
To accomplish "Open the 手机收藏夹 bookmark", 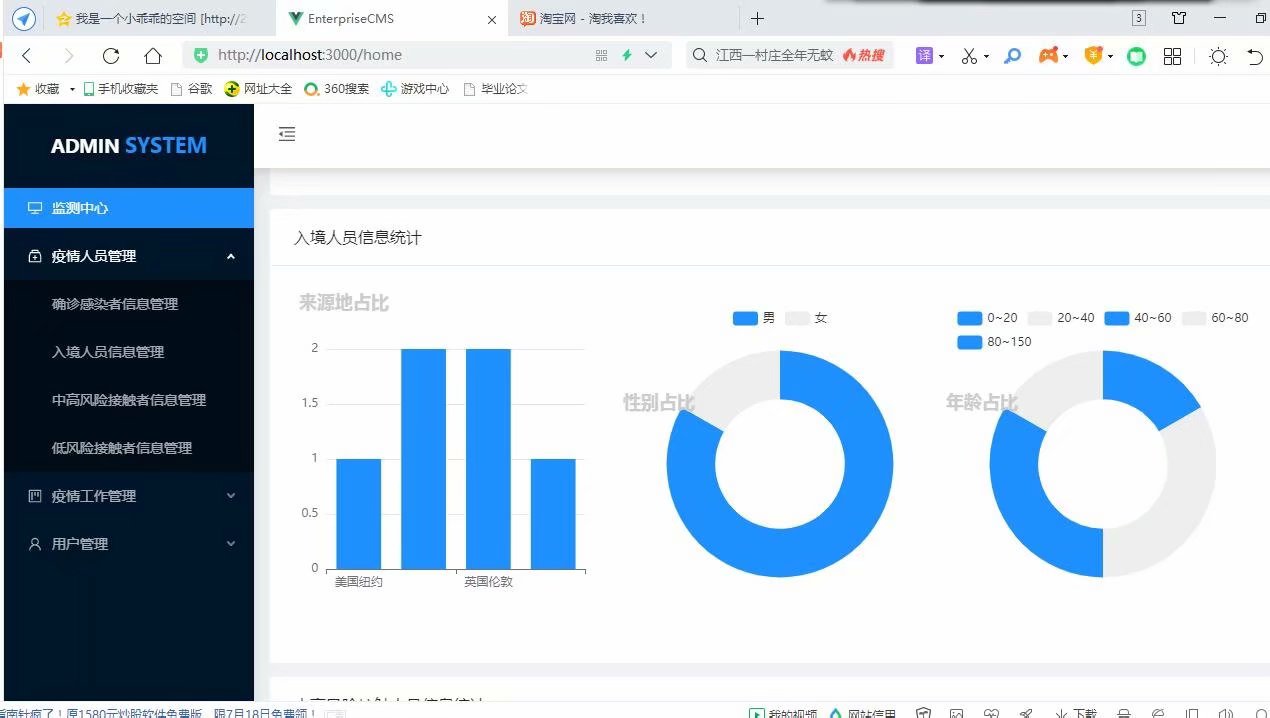I will 120,89.
